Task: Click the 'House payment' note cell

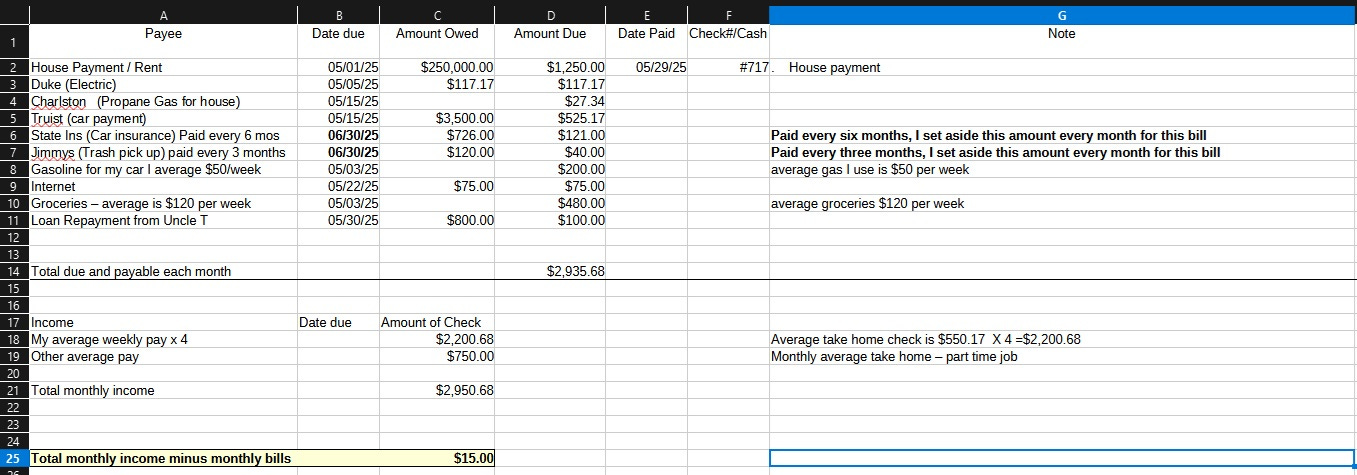Action: (x=1062, y=68)
